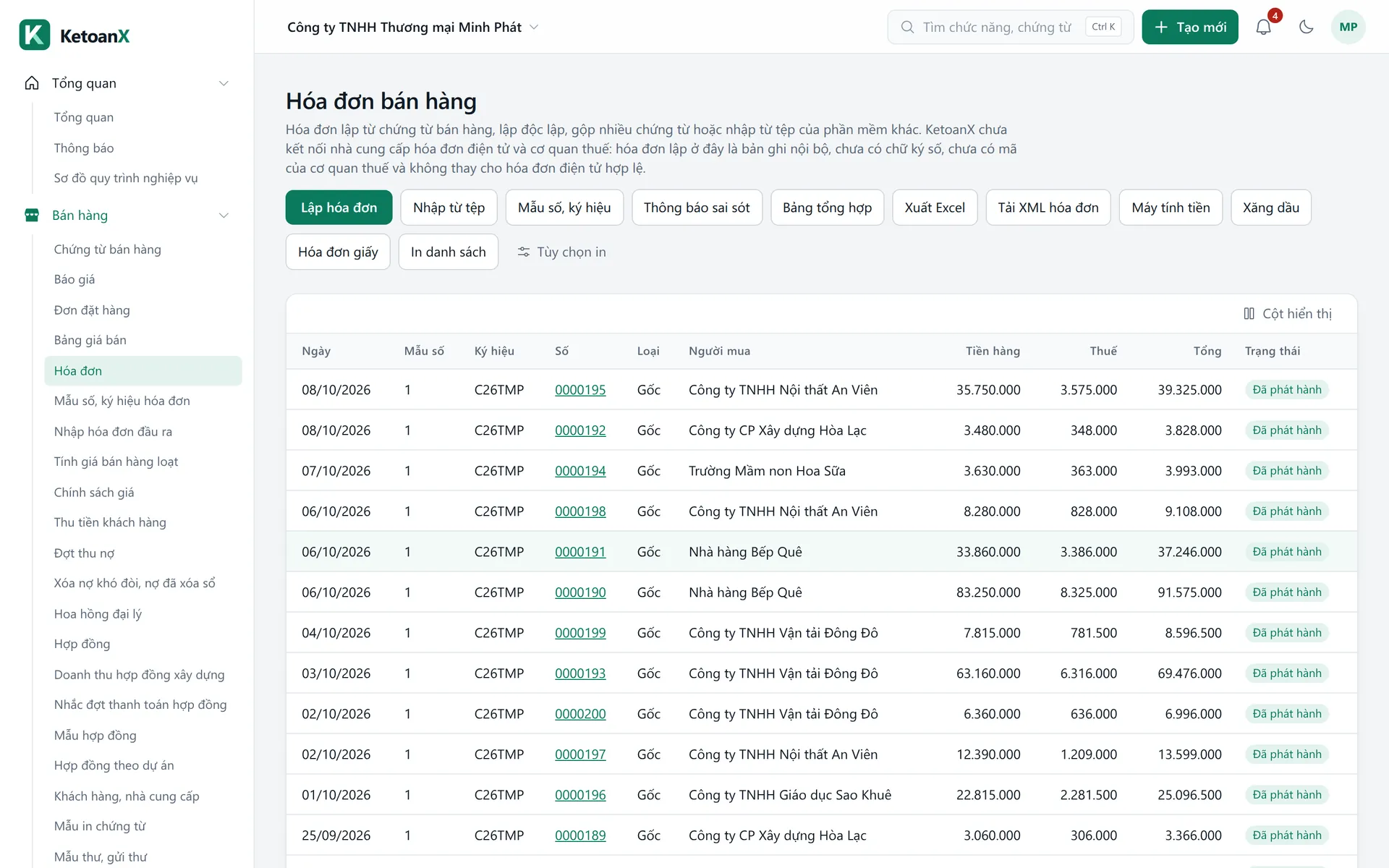Click the Bán hàng store icon

click(32, 215)
